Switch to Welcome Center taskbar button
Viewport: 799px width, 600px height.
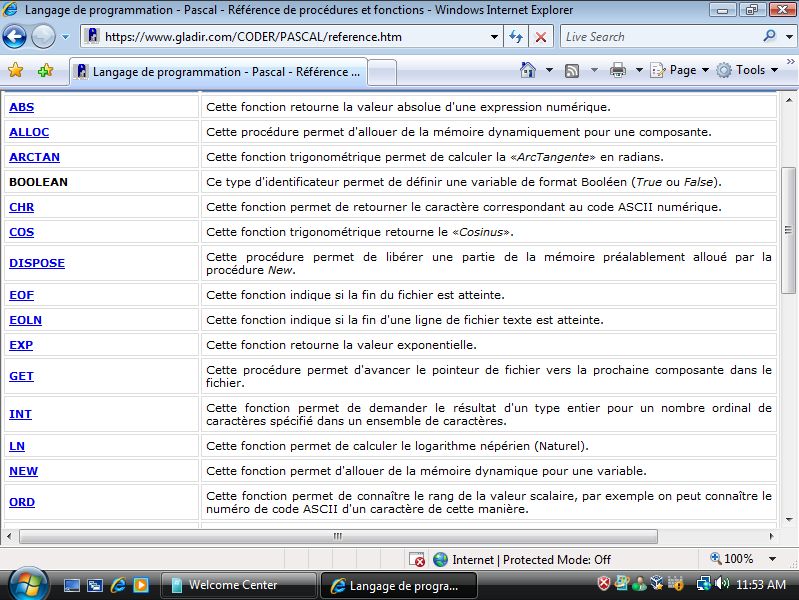[238, 585]
